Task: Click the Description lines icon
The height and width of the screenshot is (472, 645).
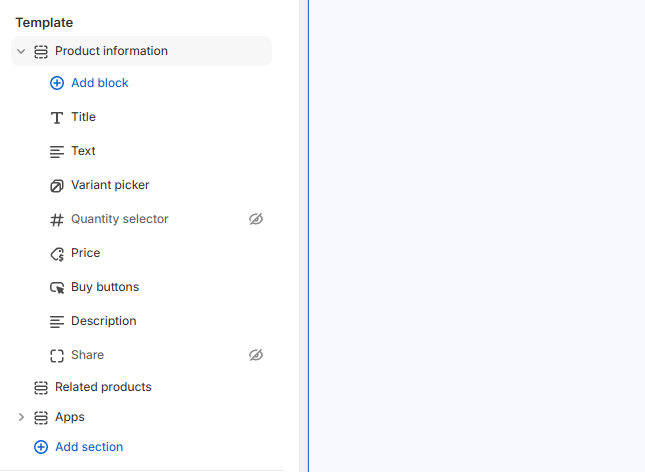Action: coord(57,321)
